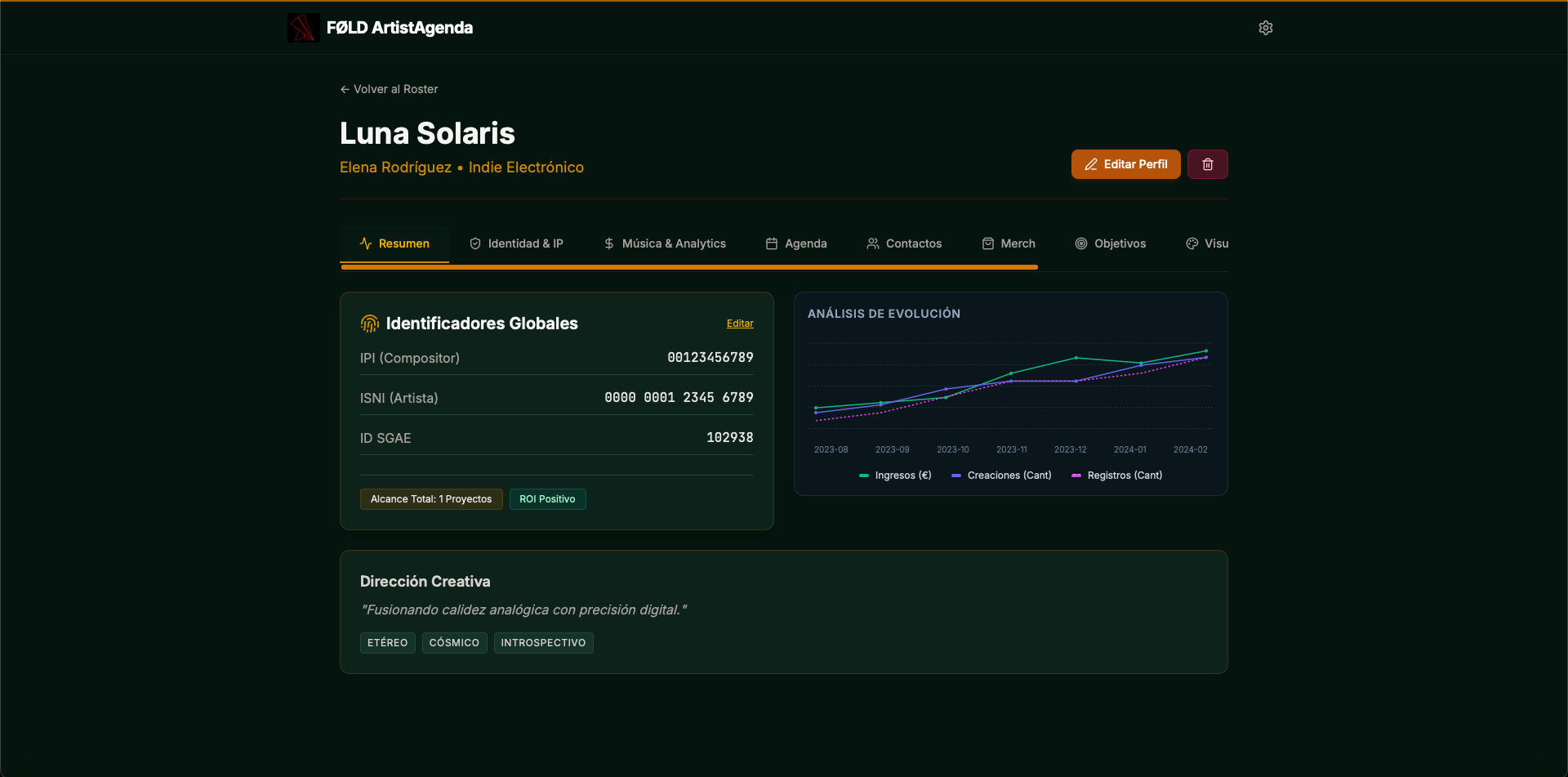Click Editar link in Identificadores Globales

(x=740, y=324)
